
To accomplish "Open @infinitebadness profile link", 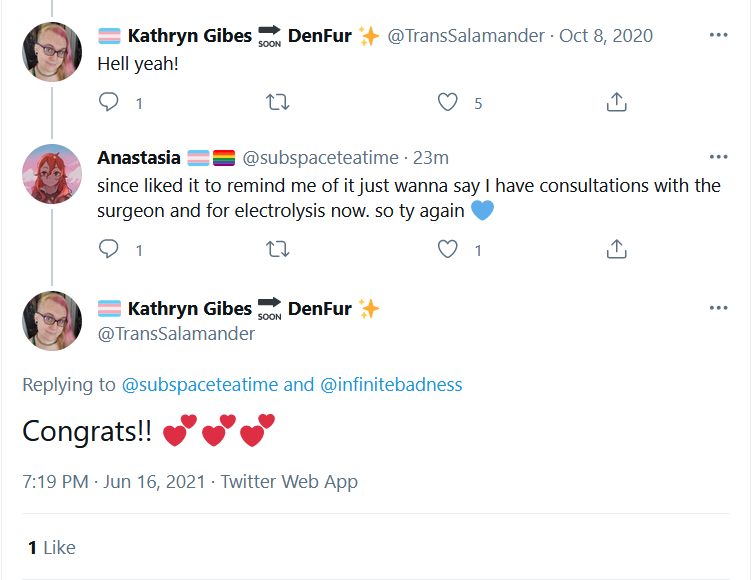I will click(x=391, y=385).
